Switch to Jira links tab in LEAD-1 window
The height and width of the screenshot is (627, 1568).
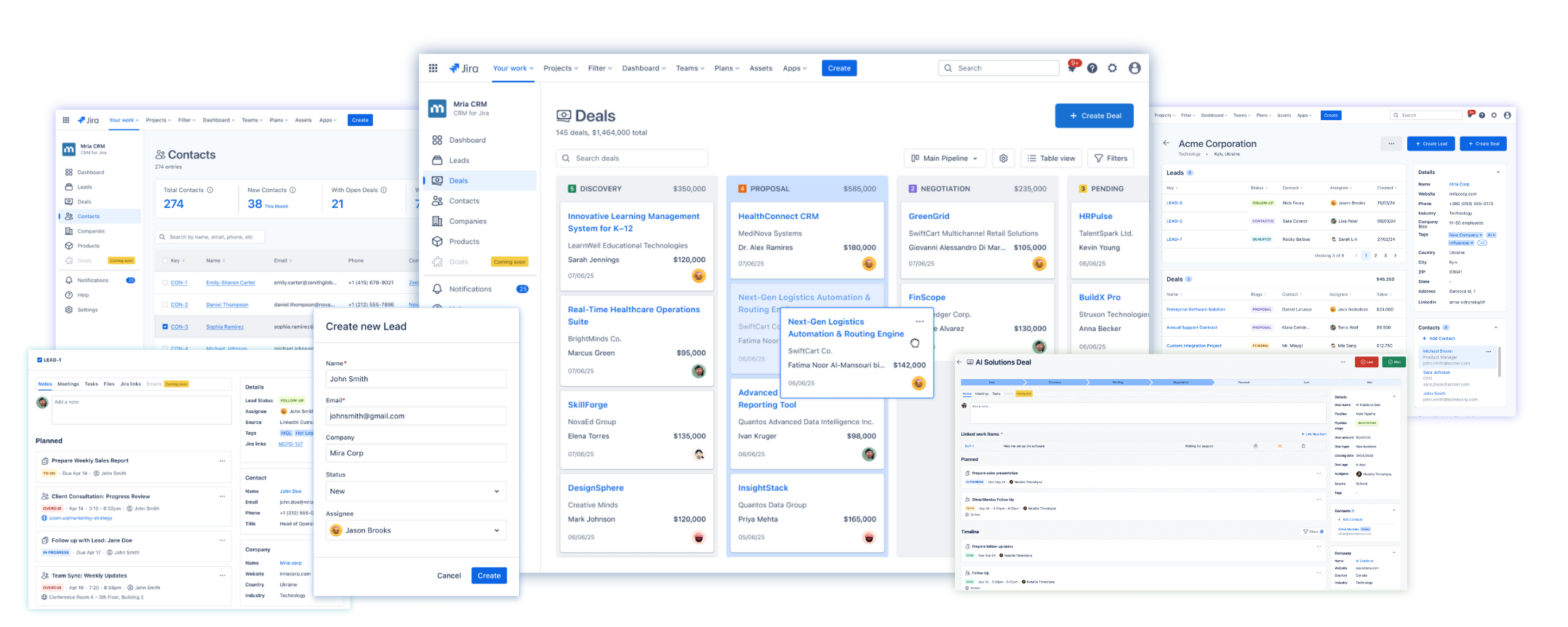[131, 384]
